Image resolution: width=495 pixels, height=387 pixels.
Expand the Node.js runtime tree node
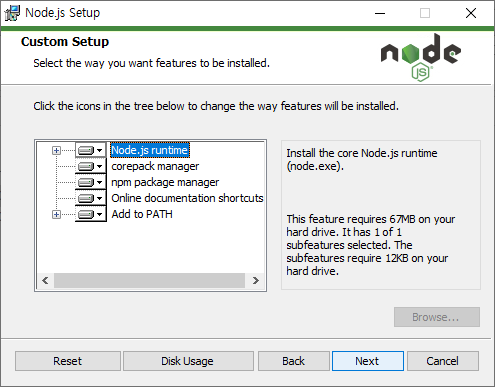pyautogui.click(x=56, y=151)
